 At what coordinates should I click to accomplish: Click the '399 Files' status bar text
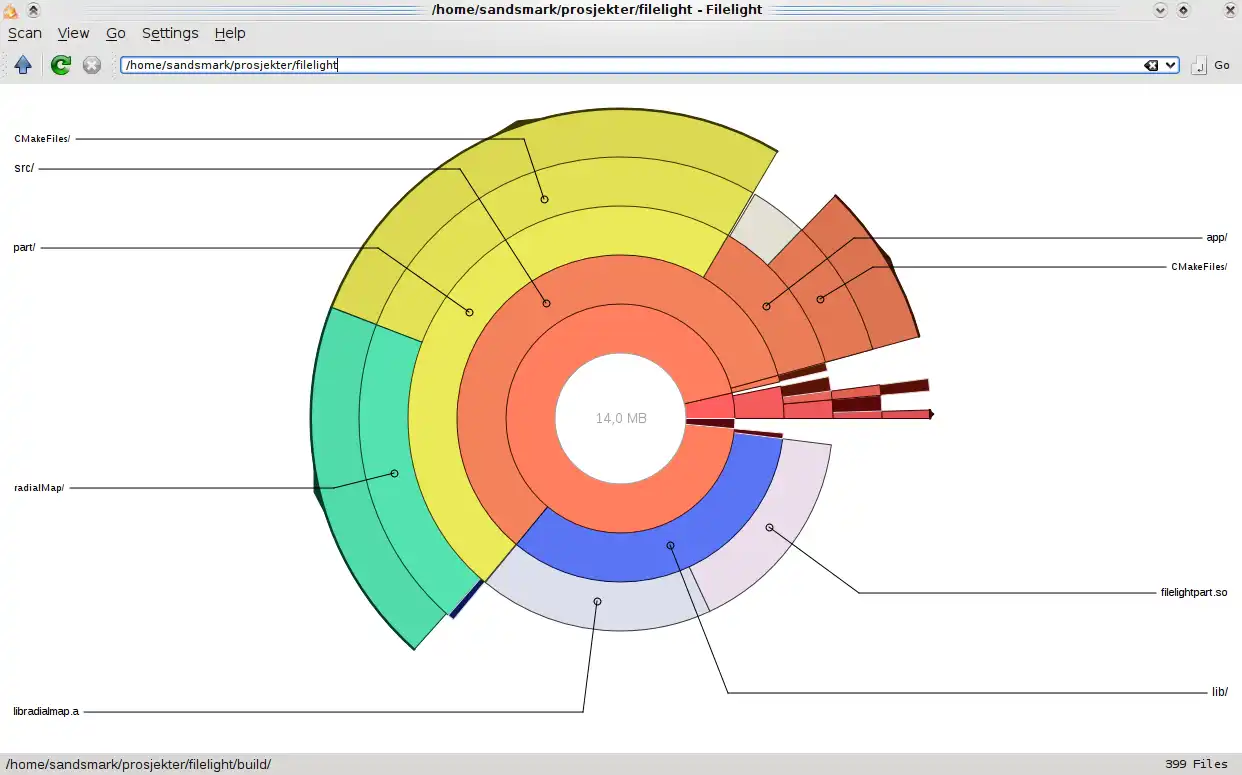[x=1196, y=764]
